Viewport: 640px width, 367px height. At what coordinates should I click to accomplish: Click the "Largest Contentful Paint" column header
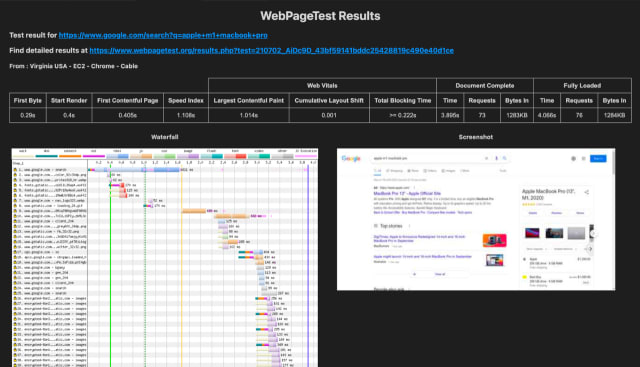pos(249,100)
